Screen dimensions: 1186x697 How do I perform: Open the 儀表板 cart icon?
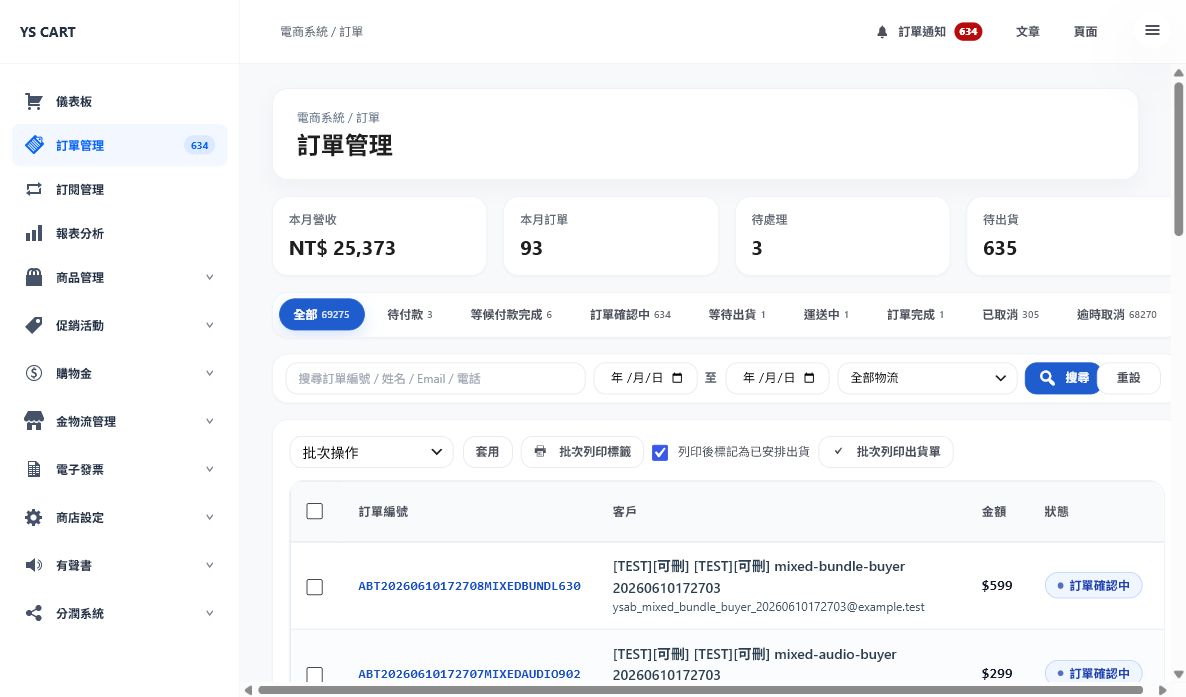pos(33,101)
